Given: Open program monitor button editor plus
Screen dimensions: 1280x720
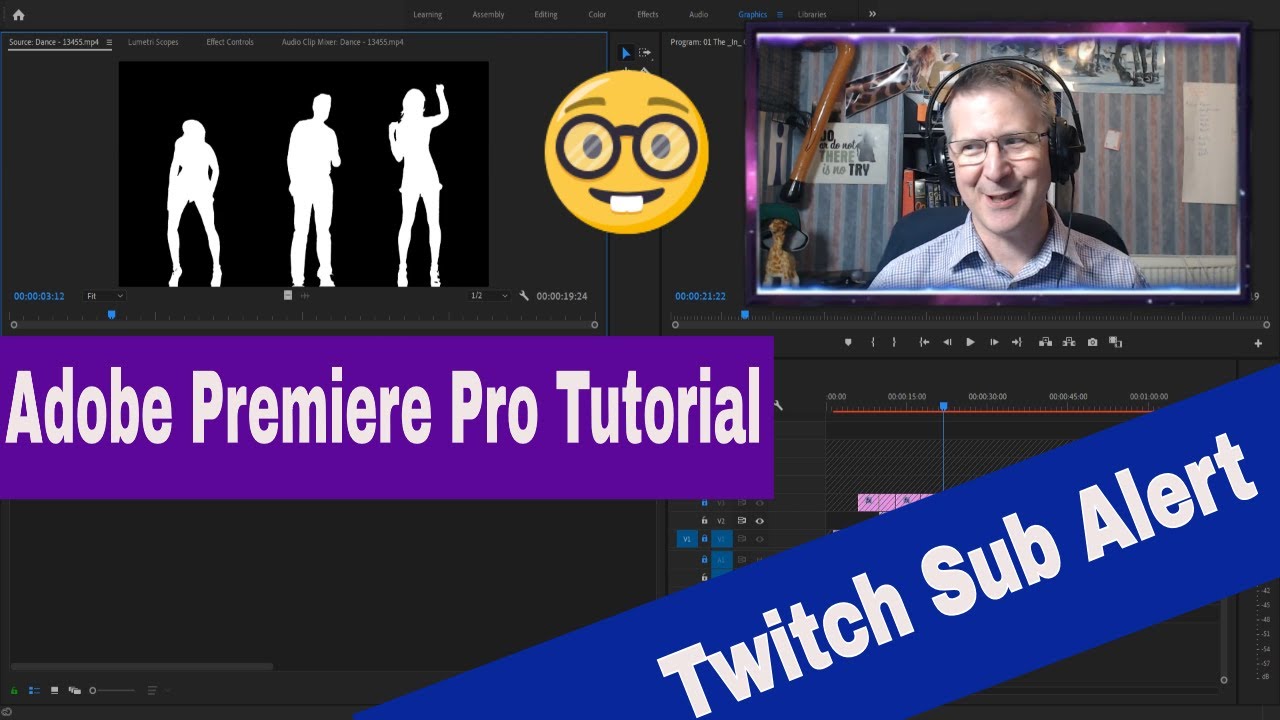Looking at the screenshot, I should click(x=1258, y=343).
